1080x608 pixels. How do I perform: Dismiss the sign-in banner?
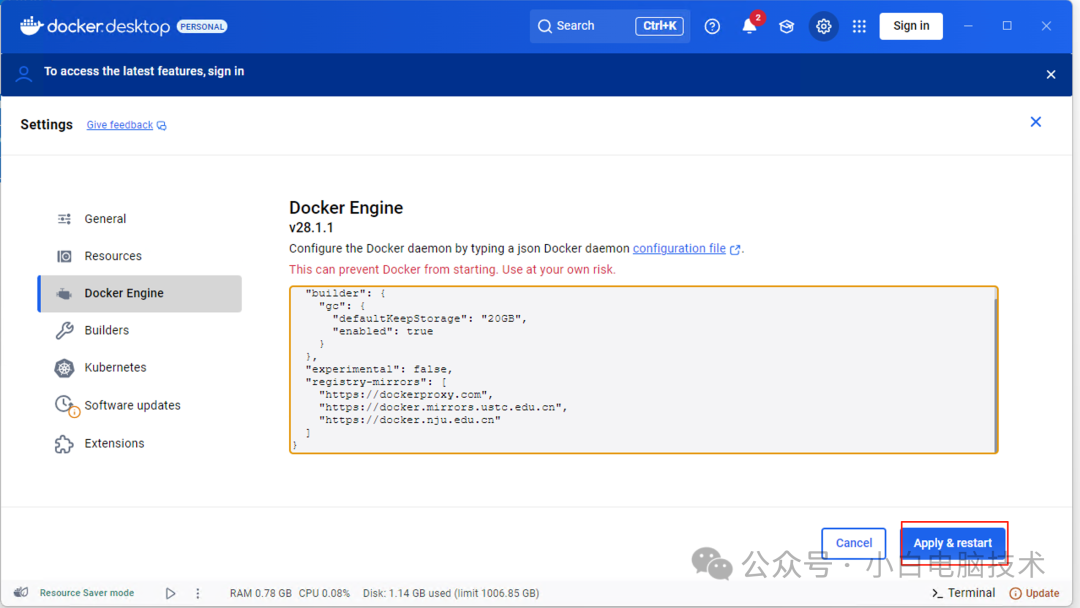click(1050, 74)
